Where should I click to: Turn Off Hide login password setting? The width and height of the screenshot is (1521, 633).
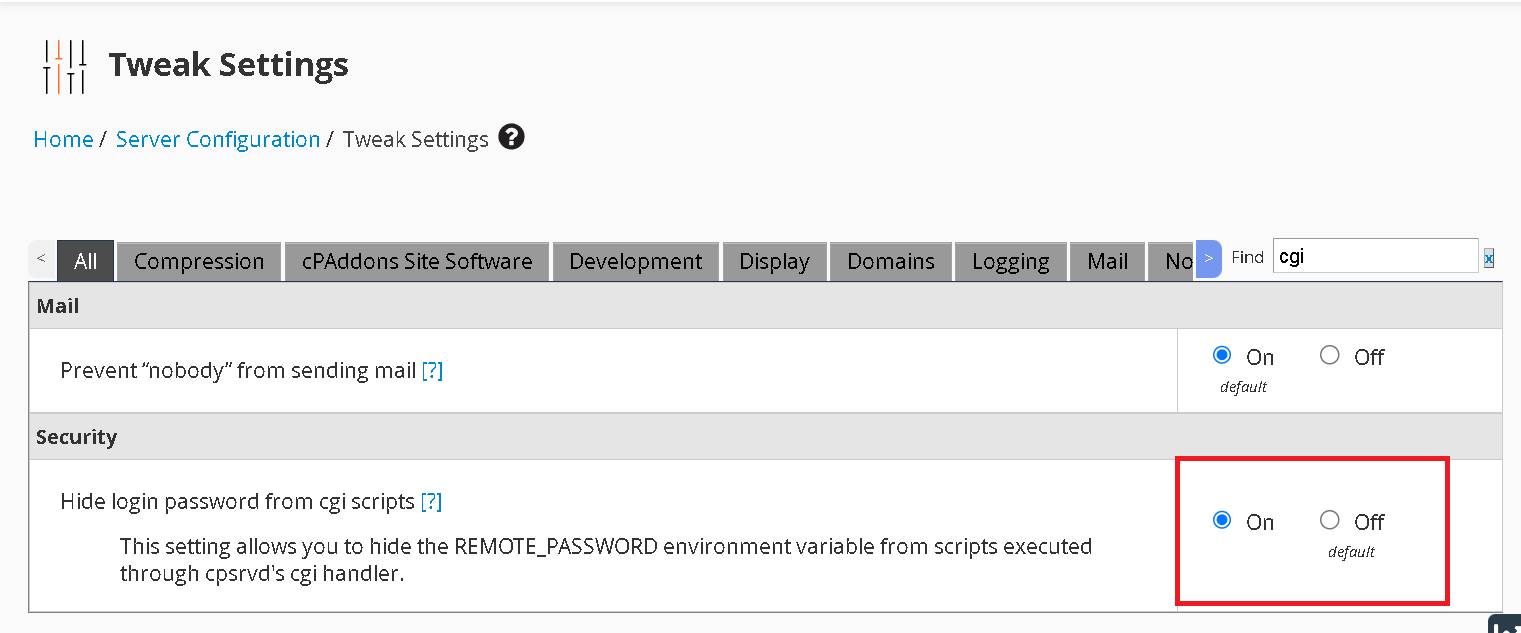coord(1330,520)
